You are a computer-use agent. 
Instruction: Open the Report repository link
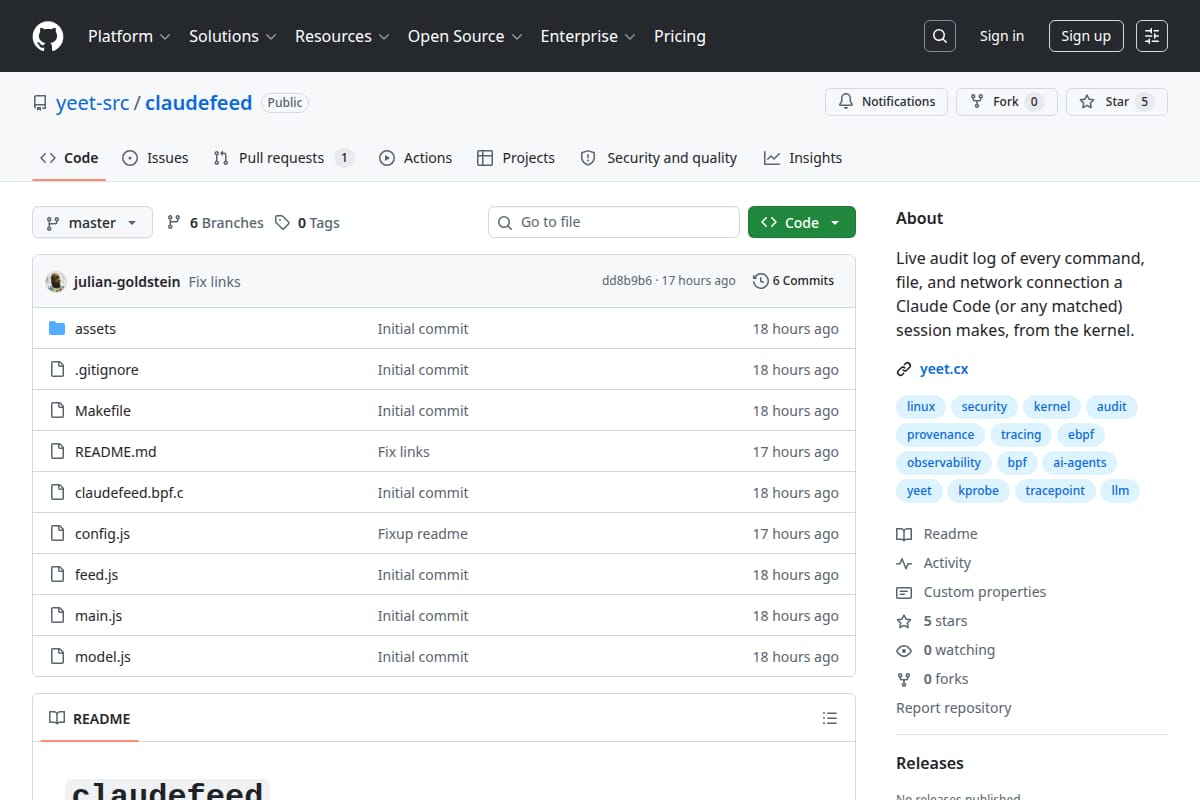953,708
